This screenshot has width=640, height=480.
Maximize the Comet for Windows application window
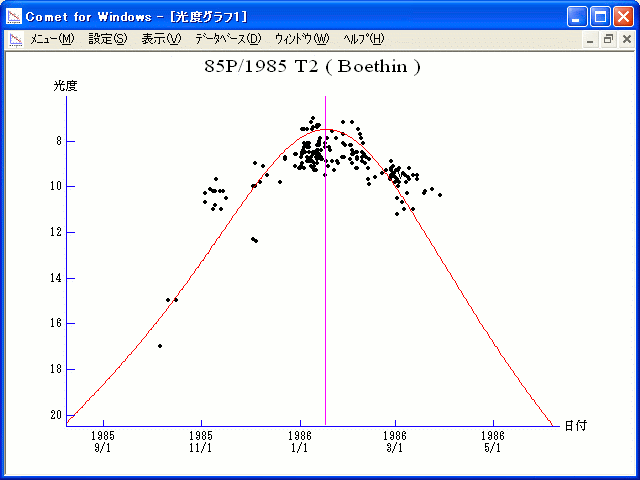[601, 16]
